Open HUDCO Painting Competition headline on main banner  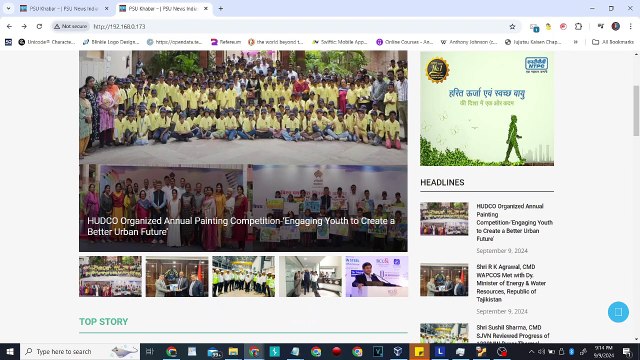(x=241, y=226)
